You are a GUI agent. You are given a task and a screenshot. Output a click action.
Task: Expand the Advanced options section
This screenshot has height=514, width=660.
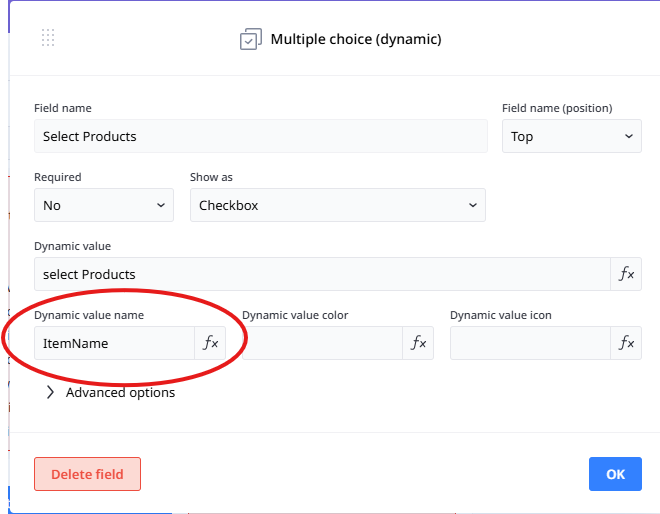click(x=110, y=393)
